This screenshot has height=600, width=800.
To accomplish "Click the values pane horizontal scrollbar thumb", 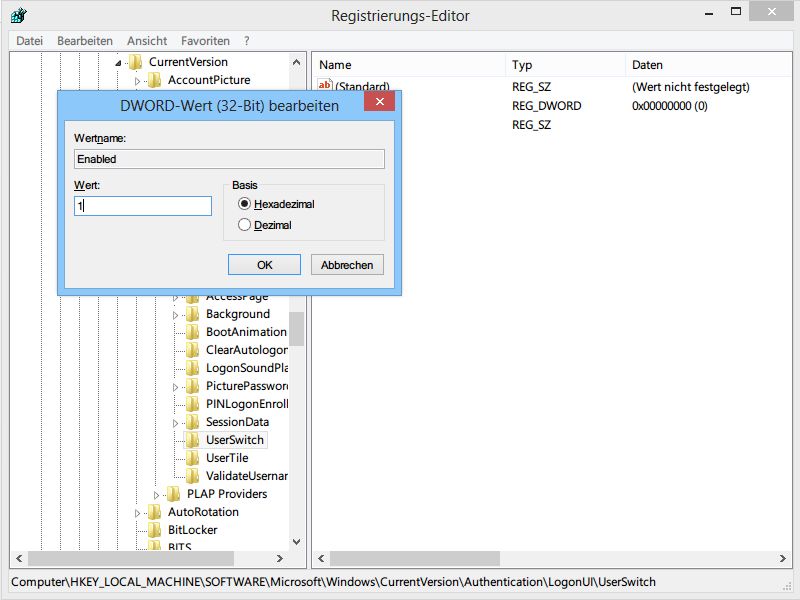I will pyautogui.click(x=415, y=559).
